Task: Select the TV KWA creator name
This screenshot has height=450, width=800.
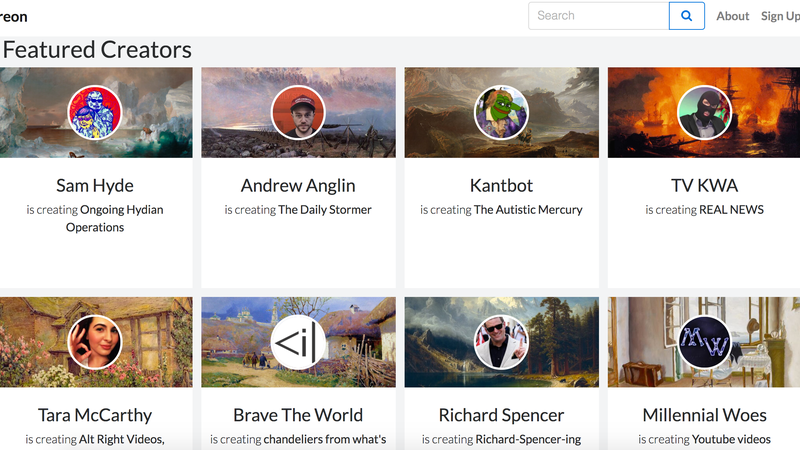Action: pyautogui.click(x=704, y=186)
